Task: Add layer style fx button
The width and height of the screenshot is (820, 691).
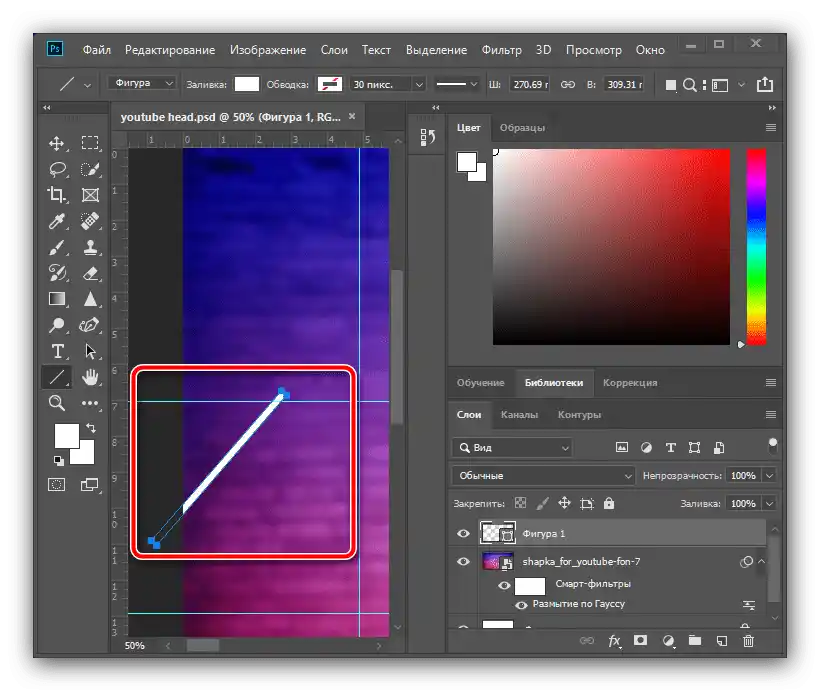Action: (x=614, y=641)
